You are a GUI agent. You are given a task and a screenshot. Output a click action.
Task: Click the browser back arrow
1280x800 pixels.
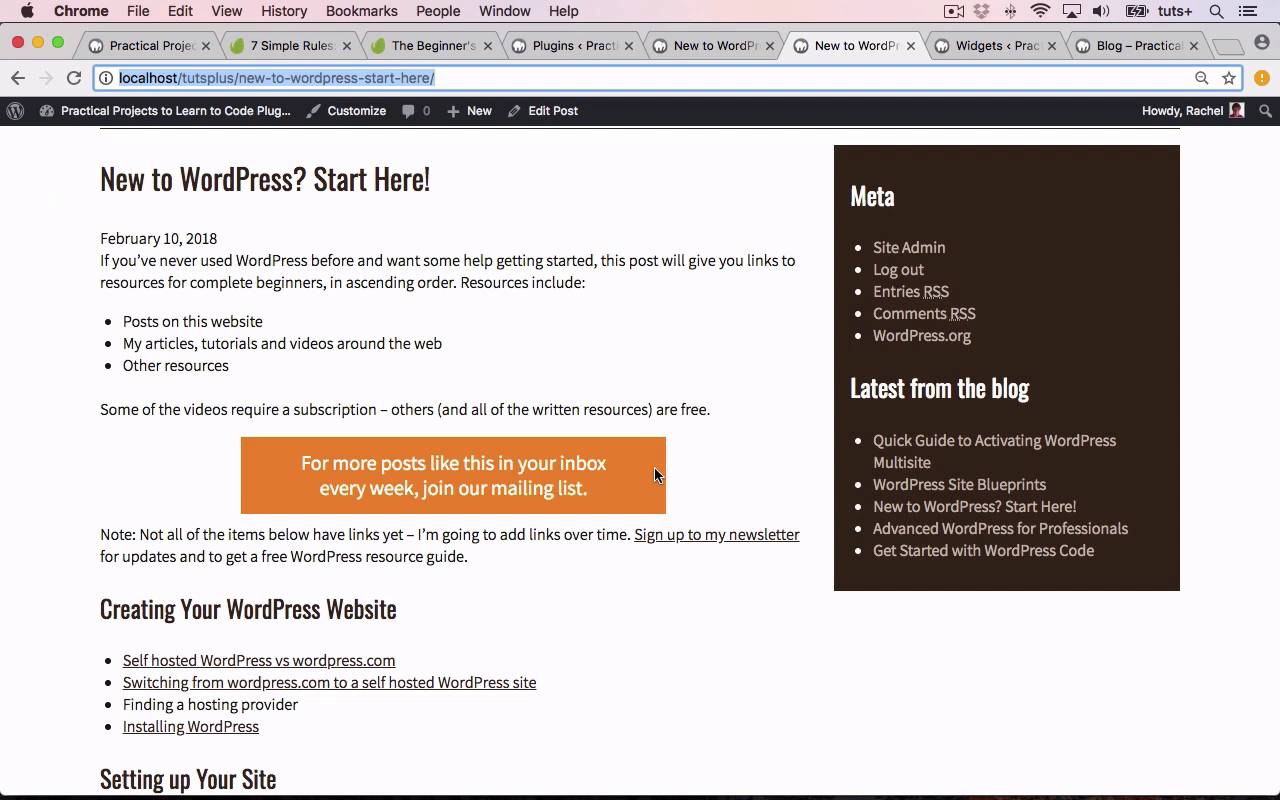[x=18, y=78]
